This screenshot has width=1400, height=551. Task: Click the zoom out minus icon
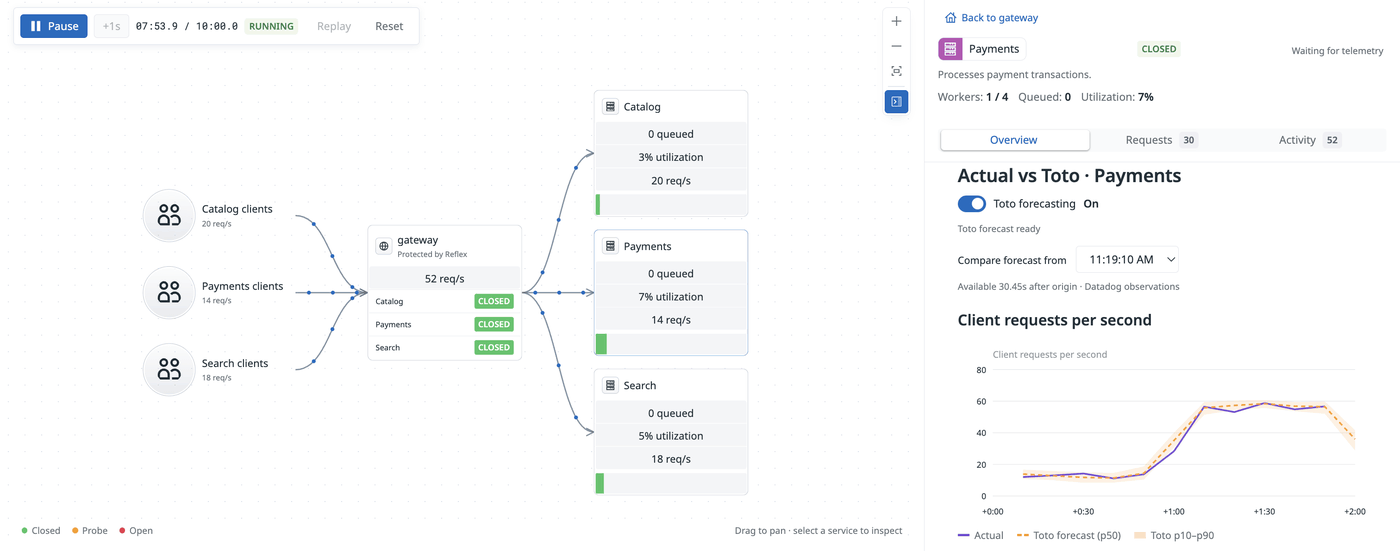coord(896,46)
